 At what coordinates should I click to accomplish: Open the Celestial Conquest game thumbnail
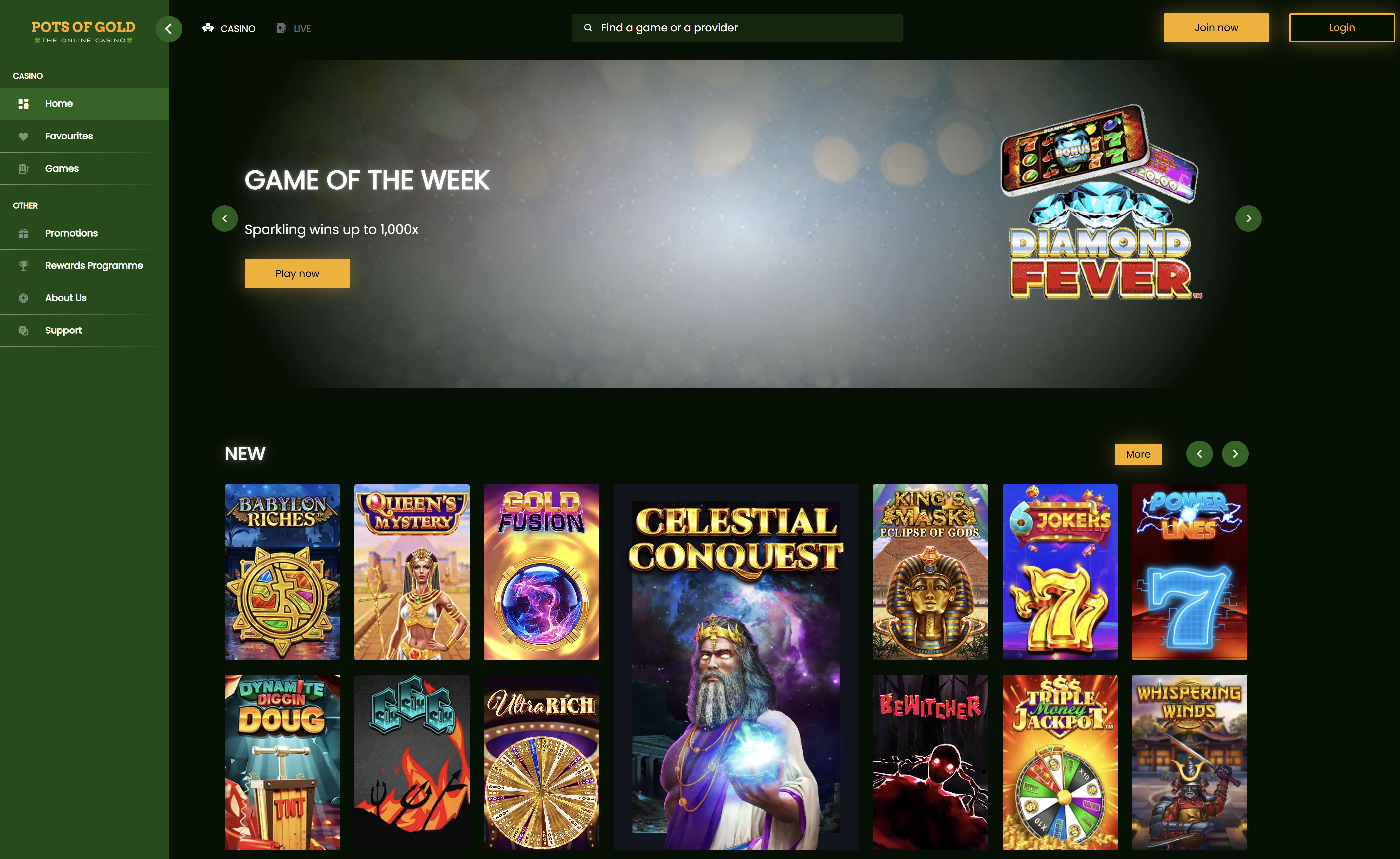tap(735, 667)
